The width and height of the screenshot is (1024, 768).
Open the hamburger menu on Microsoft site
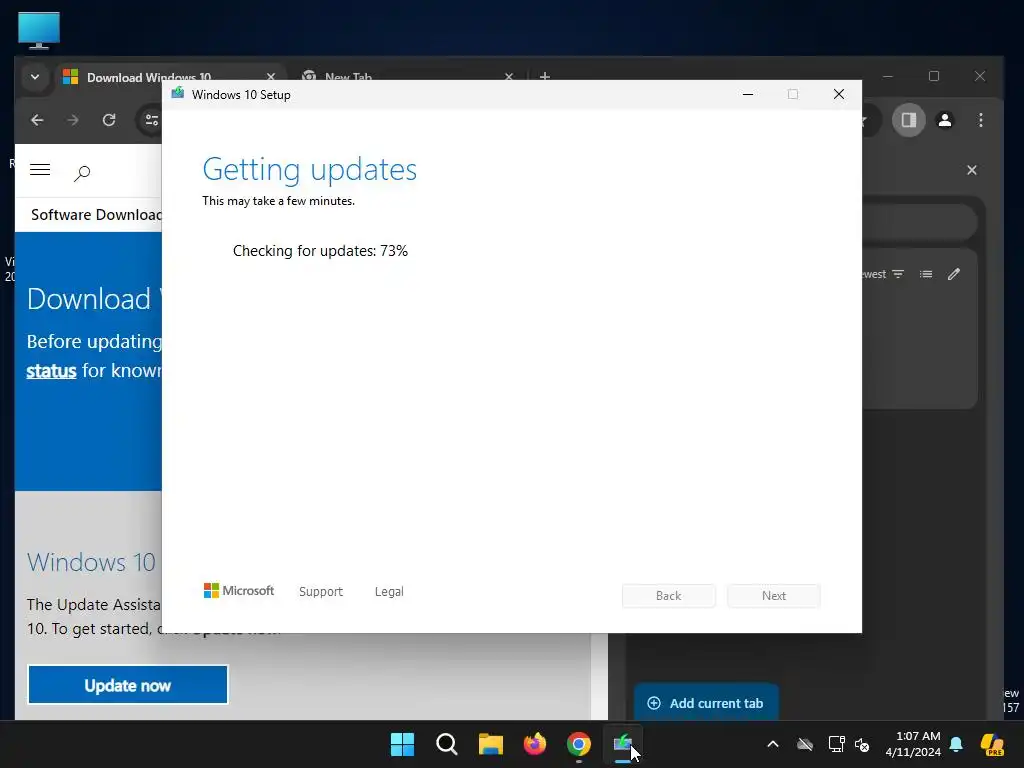(40, 170)
